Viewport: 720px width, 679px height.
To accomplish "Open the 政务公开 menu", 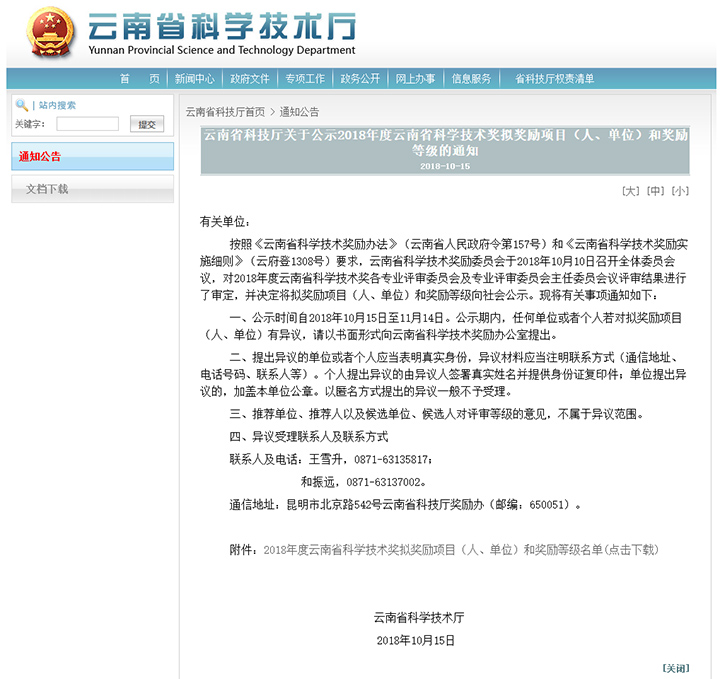I will tap(360, 79).
